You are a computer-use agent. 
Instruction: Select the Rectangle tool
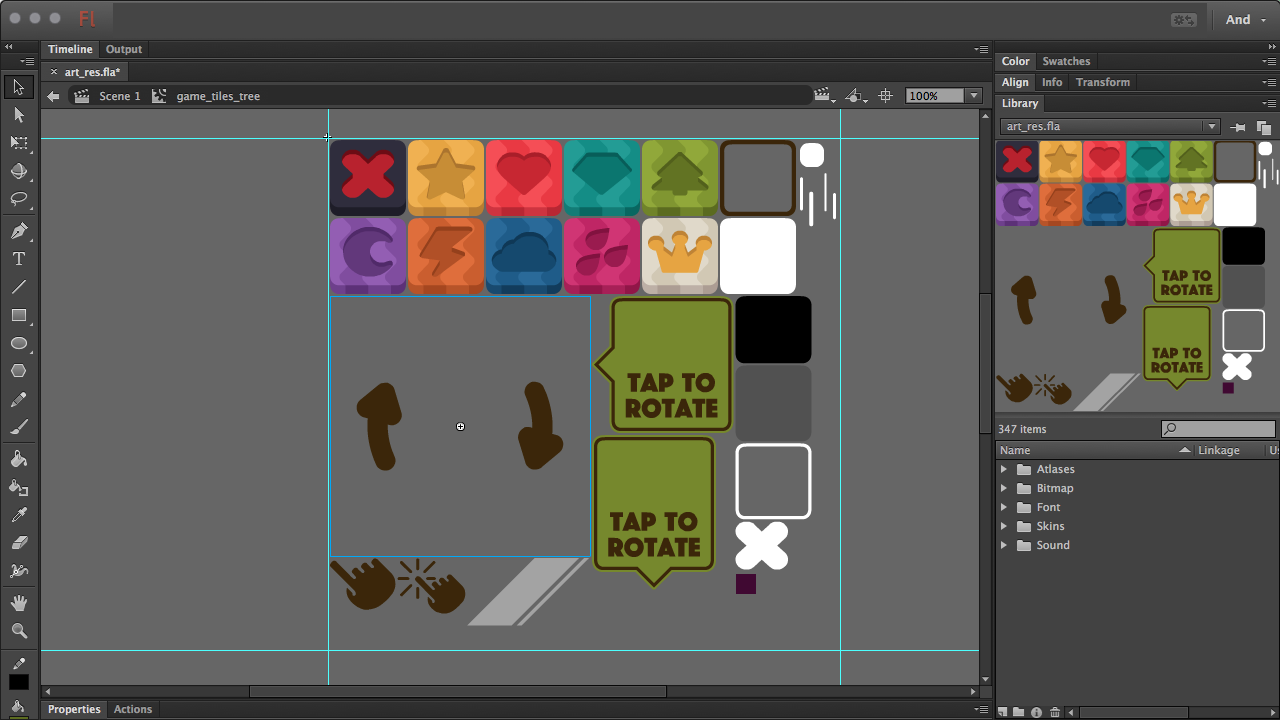pos(17,316)
